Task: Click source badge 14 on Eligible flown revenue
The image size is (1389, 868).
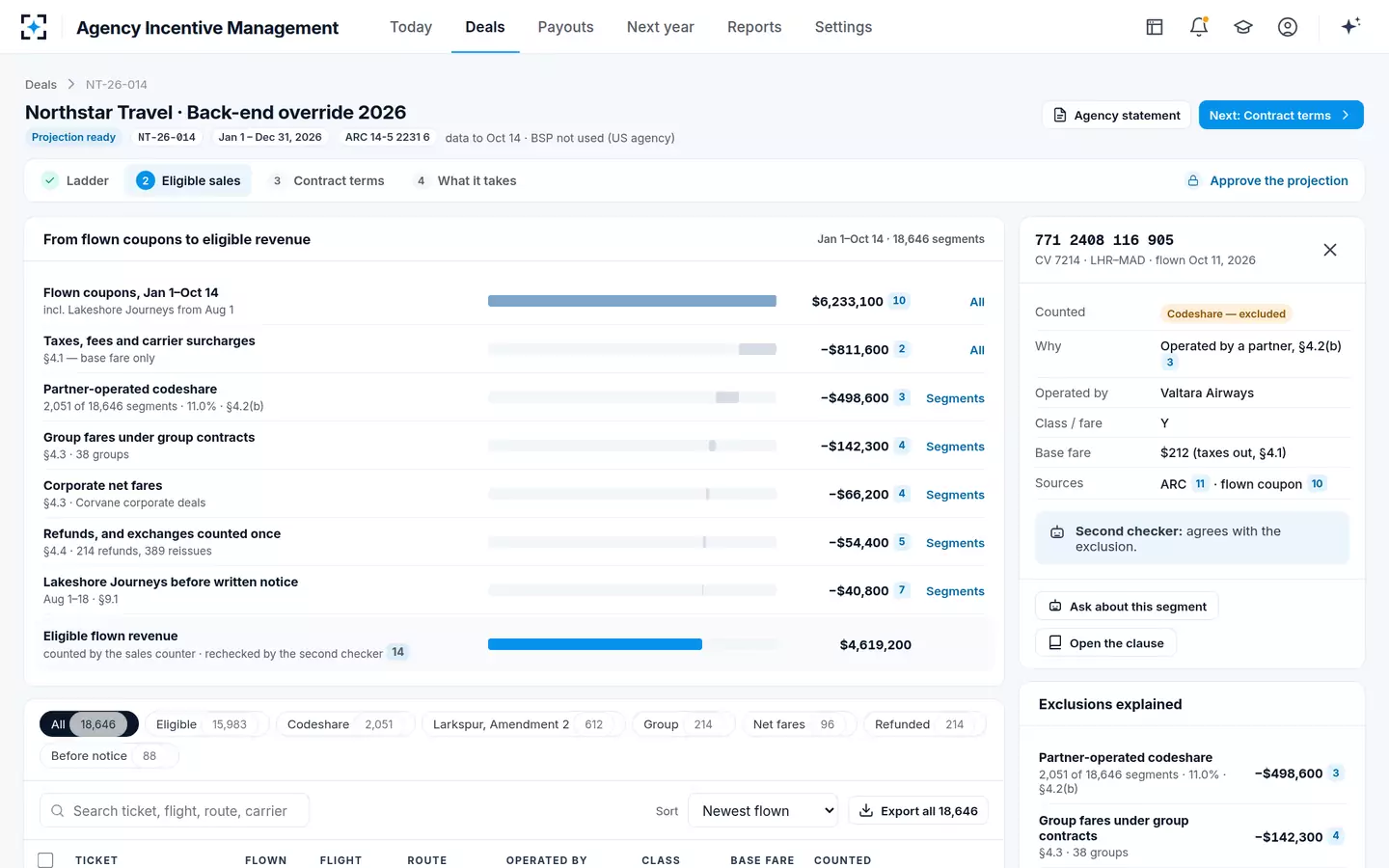Action: coord(397,652)
